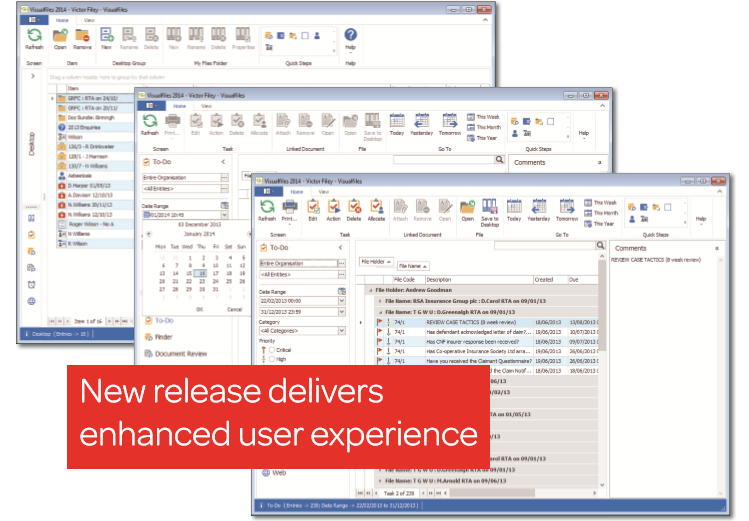Image resolution: width=749 pixels, height=521 pixels.
Task: Click ellipsis beside All Entities in front window
Action: pos(342,275)
